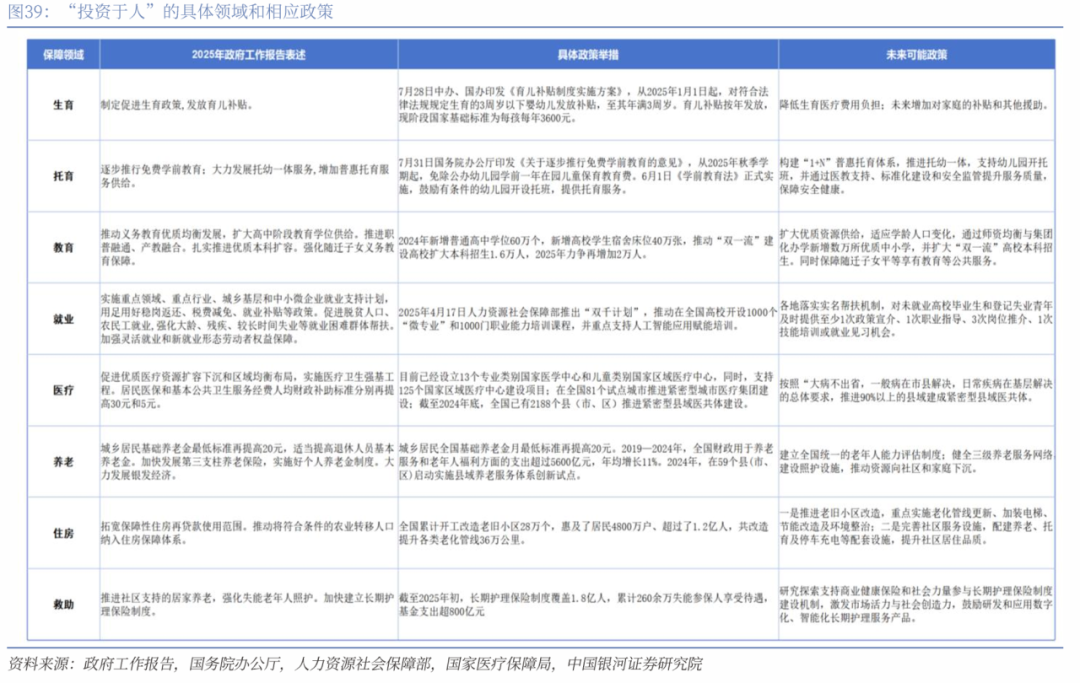Select the 住房 row label

pyautogui.click(x=63, y=532)
